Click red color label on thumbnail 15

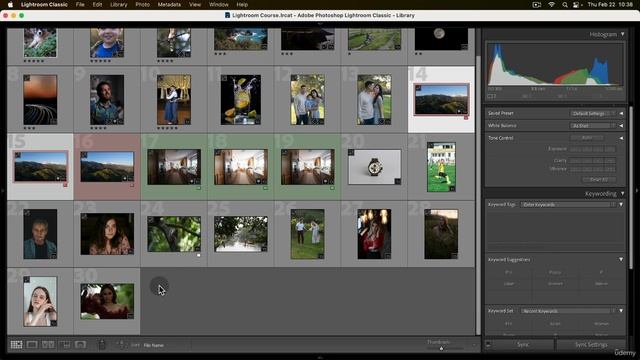pyautogui.click(x=65, y=185)
